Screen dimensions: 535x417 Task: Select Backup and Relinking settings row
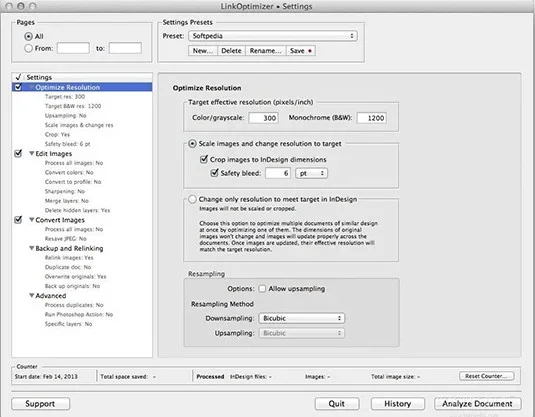pos(82,248)
